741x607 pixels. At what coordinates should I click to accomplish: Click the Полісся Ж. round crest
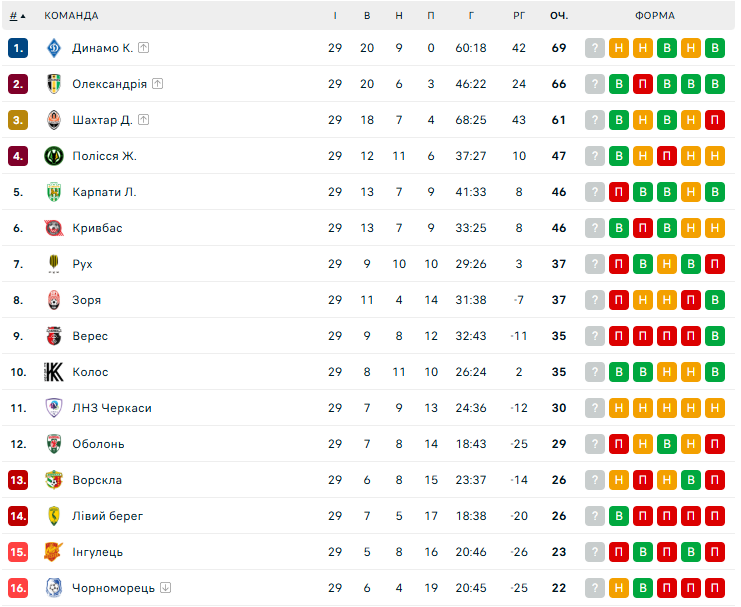tap(54, 156)
